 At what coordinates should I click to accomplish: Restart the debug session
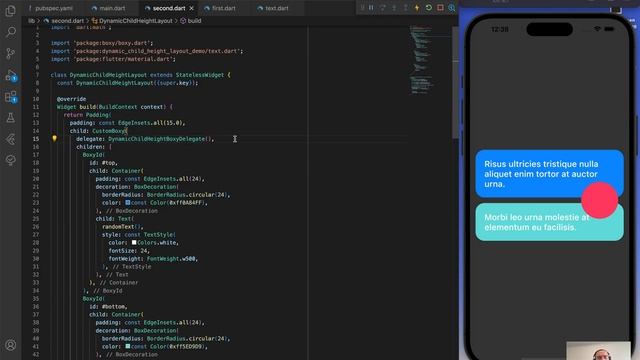(x=429, y=8)
